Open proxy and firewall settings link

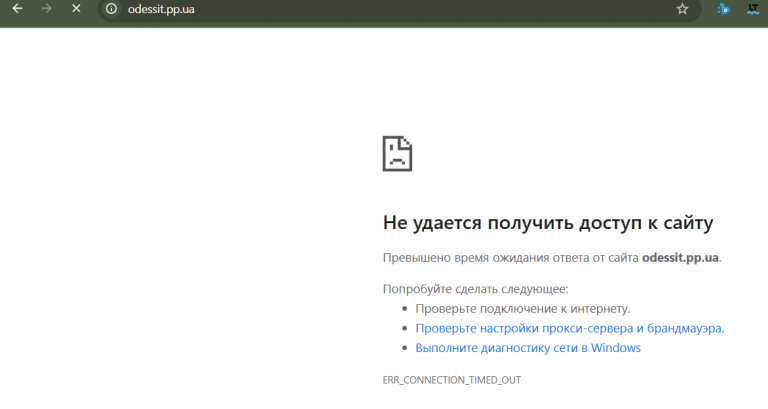tap(569, 328)
